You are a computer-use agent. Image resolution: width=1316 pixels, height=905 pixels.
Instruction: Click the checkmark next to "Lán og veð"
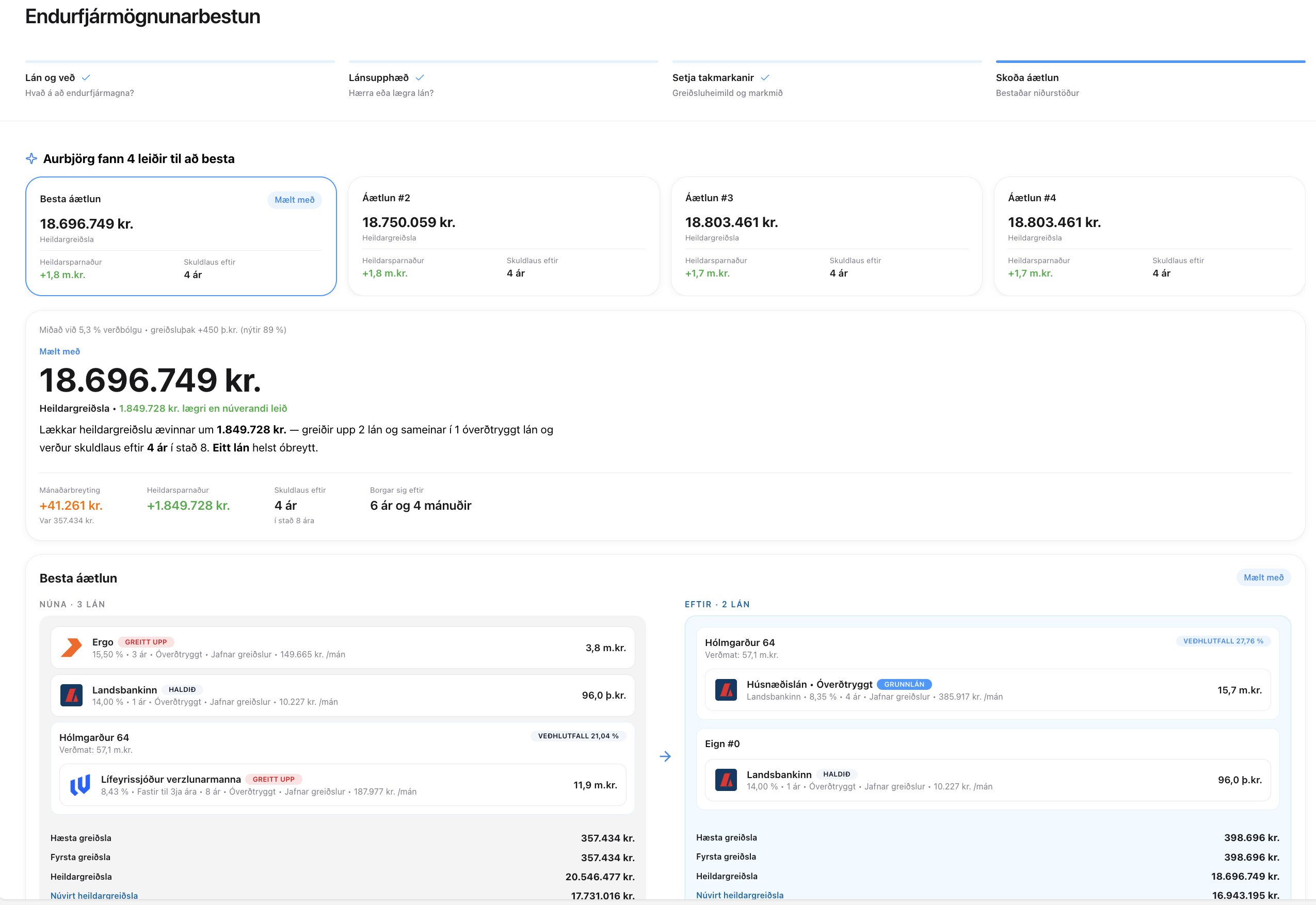[86, 78]
